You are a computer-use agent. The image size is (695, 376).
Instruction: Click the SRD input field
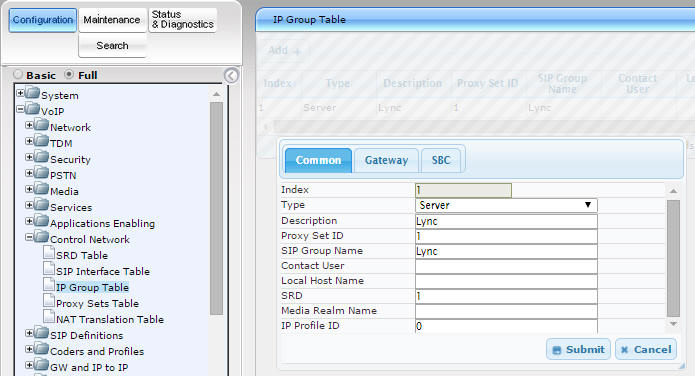pyautogui.click(x=506, y=296)
